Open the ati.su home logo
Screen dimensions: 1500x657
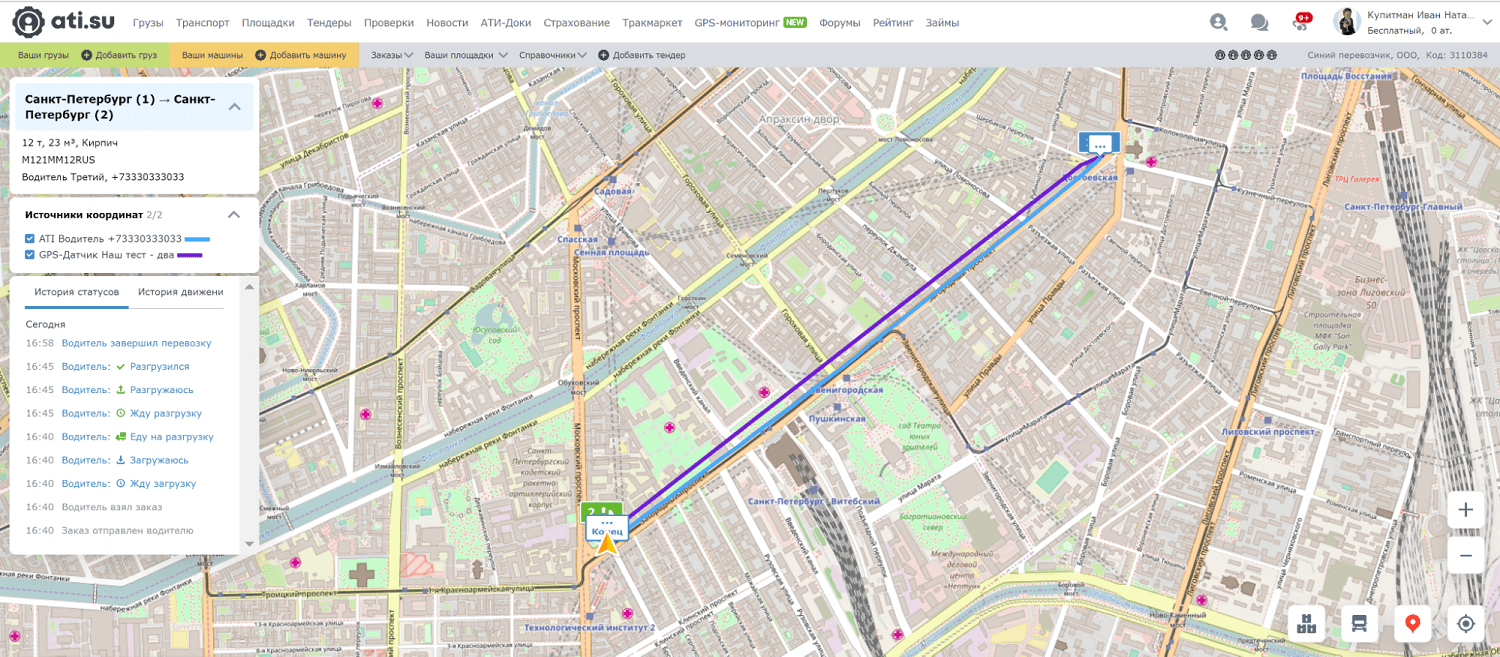coord(65,22)
